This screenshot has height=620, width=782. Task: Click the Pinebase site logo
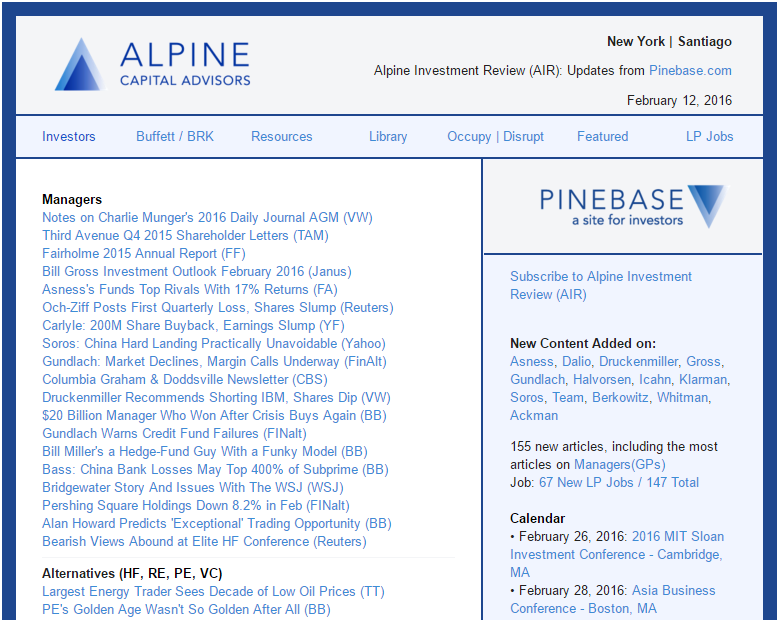click(633, 207)
